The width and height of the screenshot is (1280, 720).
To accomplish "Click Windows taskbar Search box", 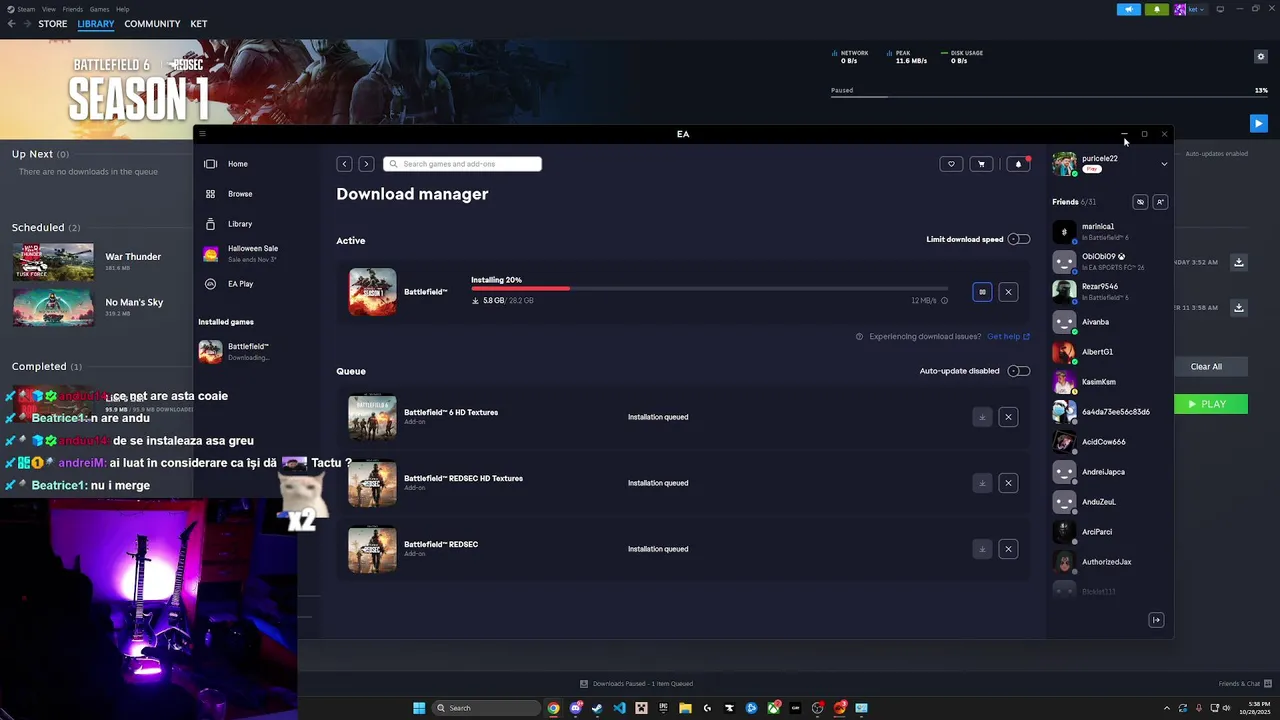I will coord(486,708).
